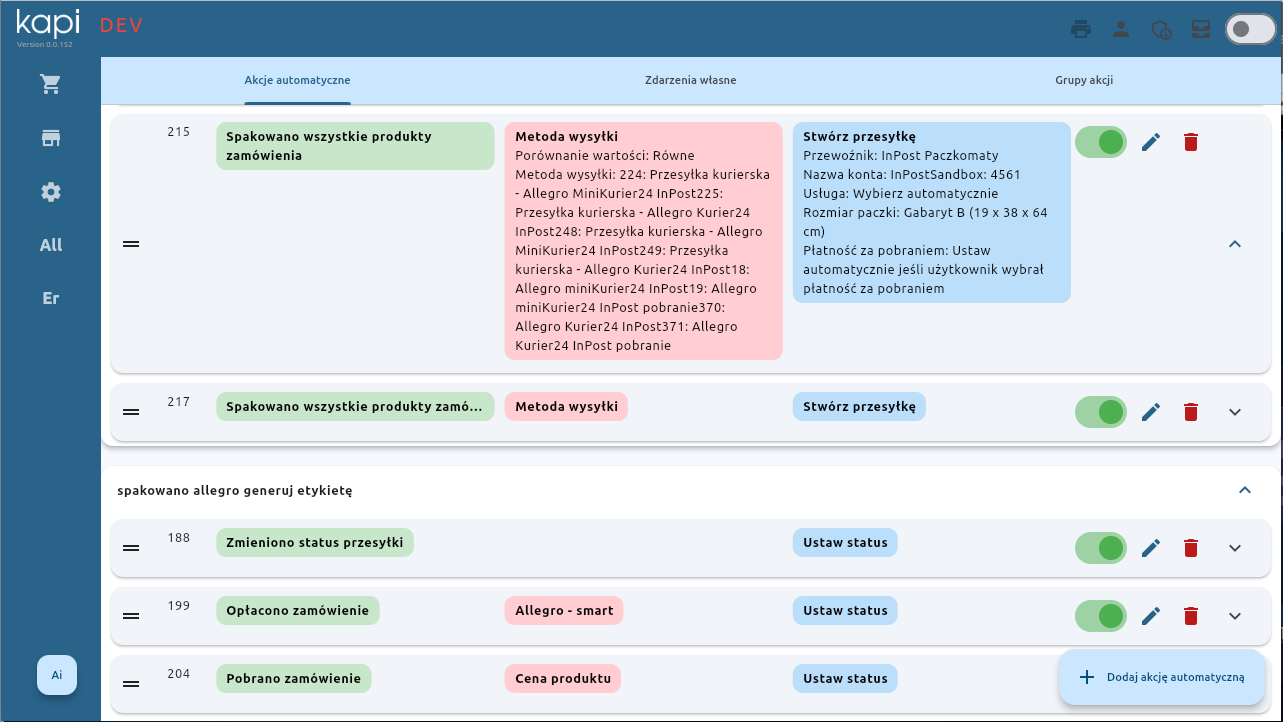Turn off action 188 switch

(1101, 548)
